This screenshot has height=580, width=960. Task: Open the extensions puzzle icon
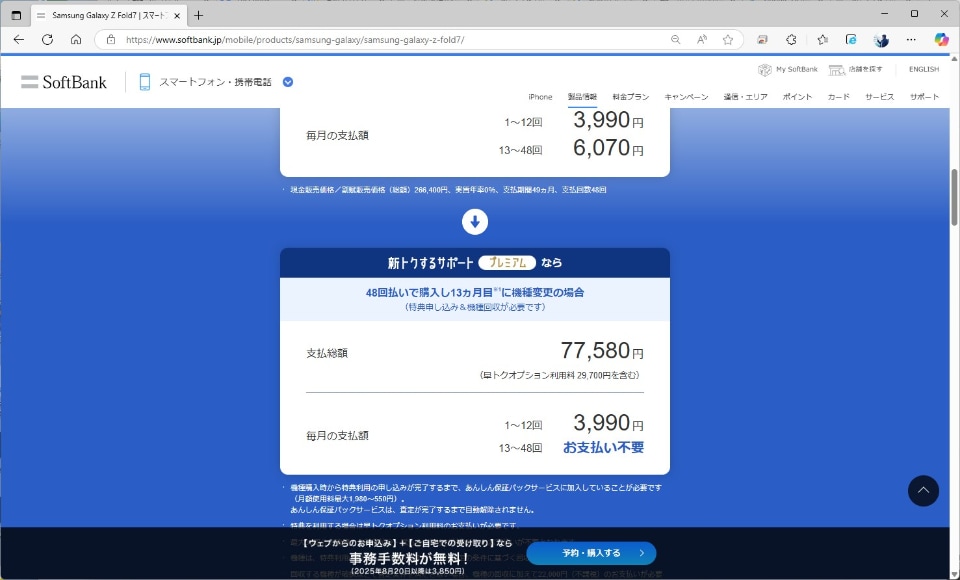coord(791,40)
